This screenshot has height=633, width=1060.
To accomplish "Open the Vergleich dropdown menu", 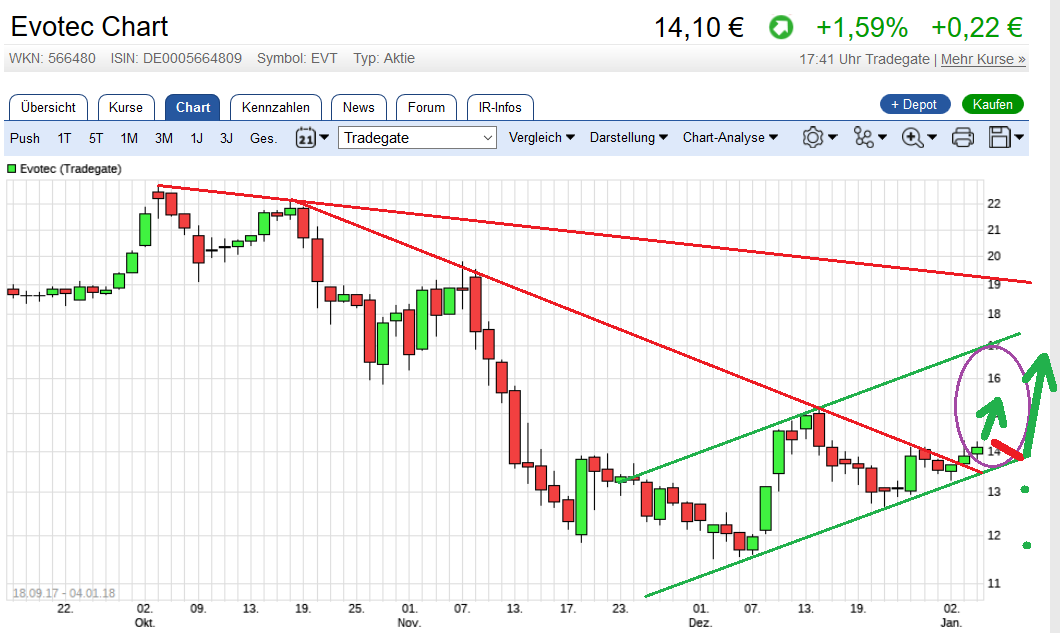I will point(541,137).
